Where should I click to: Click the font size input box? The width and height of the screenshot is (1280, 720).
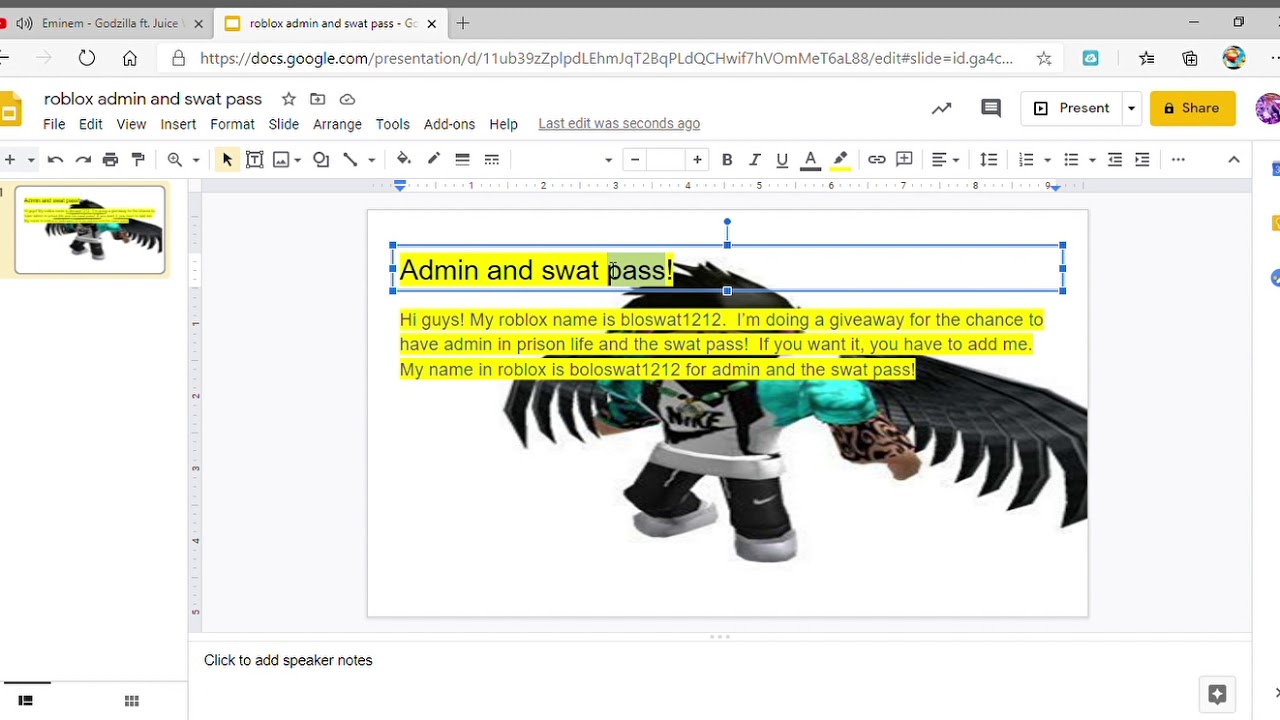coord(666,159)
